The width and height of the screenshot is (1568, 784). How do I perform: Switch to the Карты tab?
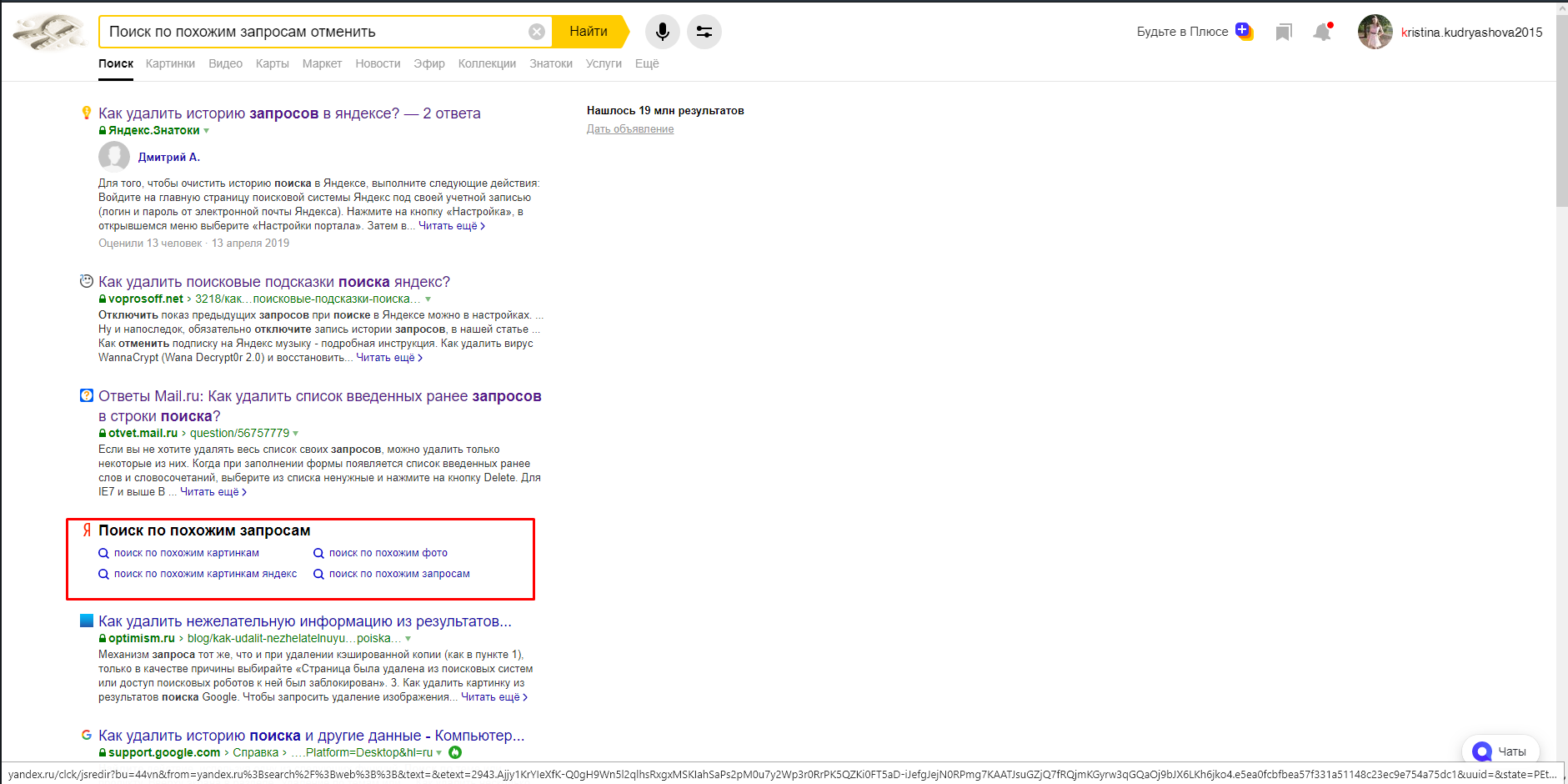[272, 63]
